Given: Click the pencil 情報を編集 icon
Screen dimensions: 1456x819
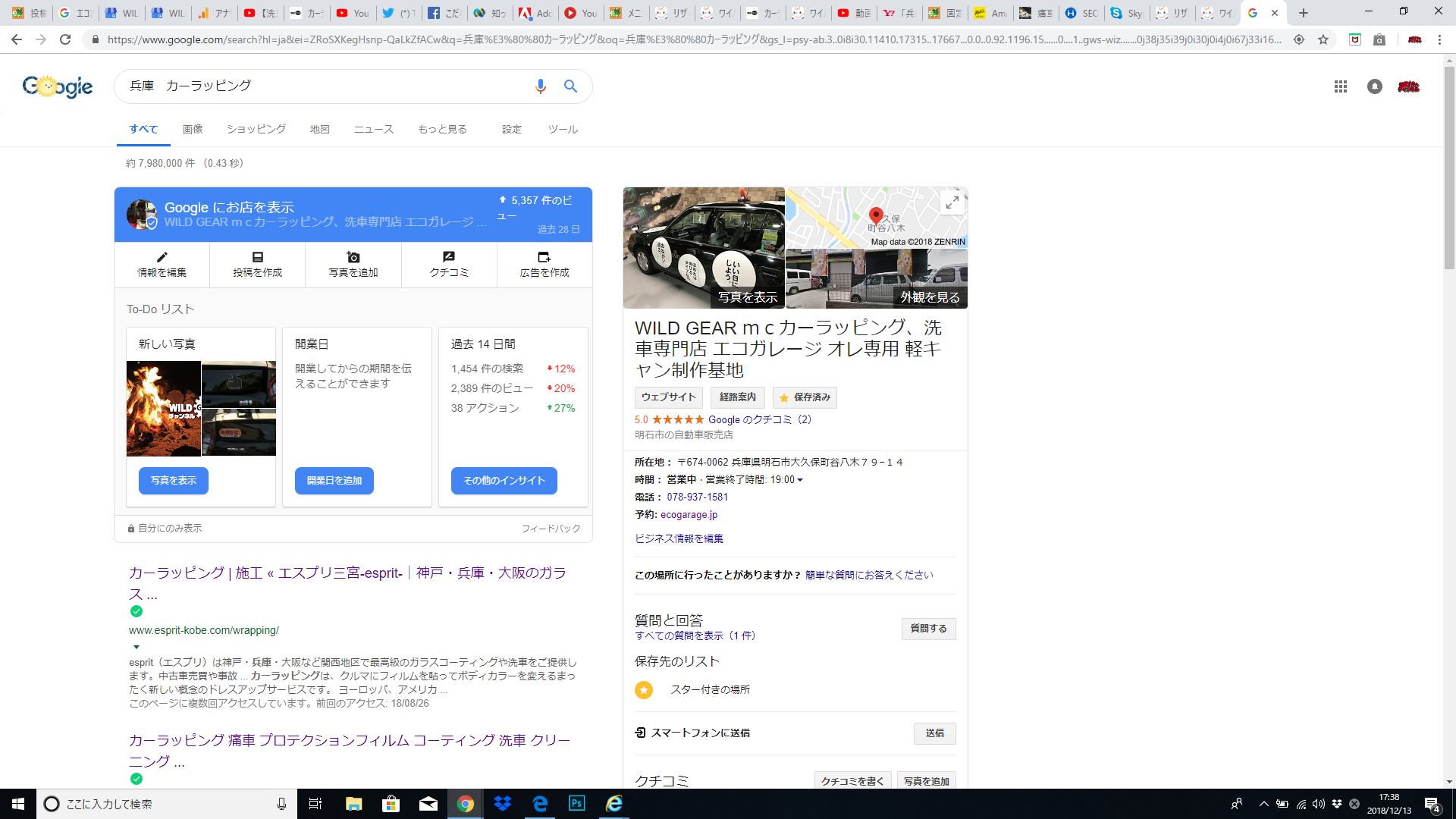Looking at the screenshot, I should click(x=162, y=258).
